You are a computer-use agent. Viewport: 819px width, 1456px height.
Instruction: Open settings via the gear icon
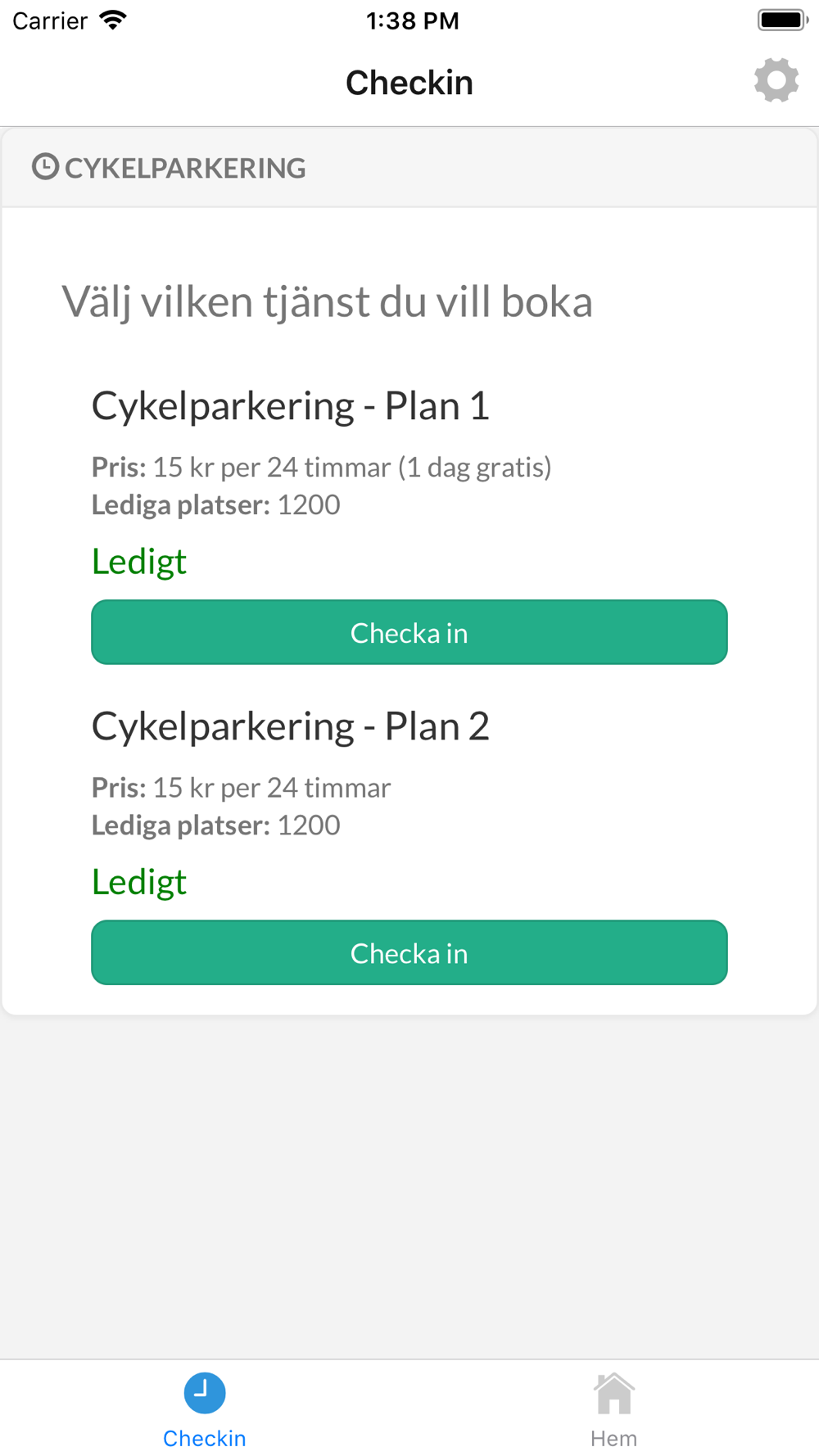(x=776, y=80)
